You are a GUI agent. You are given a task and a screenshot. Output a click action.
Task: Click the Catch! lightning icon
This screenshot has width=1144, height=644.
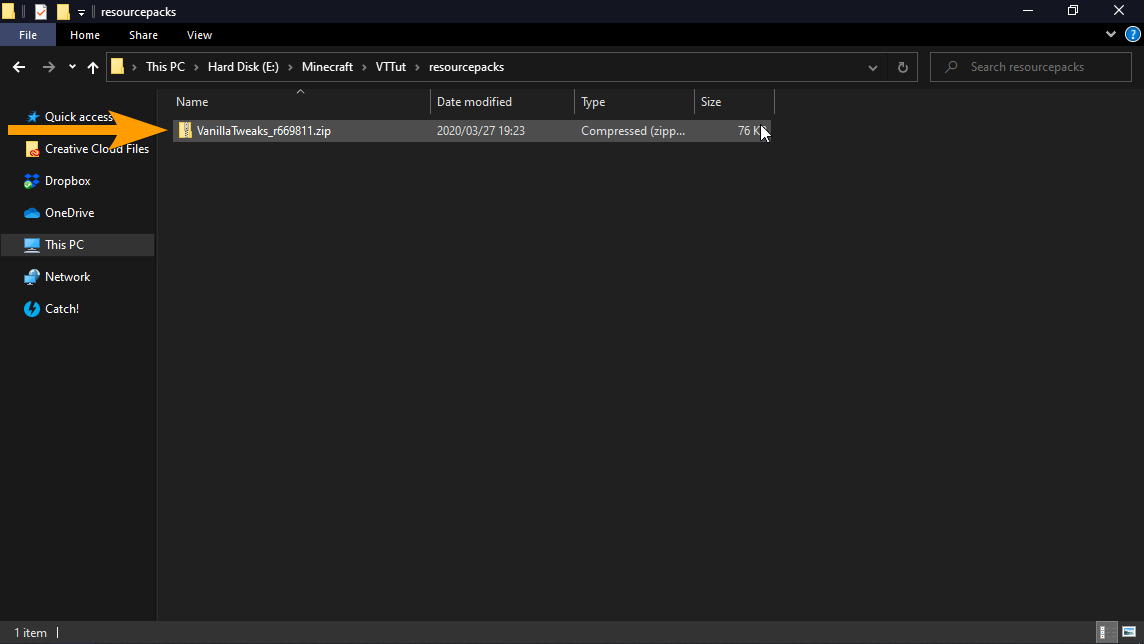31,309
